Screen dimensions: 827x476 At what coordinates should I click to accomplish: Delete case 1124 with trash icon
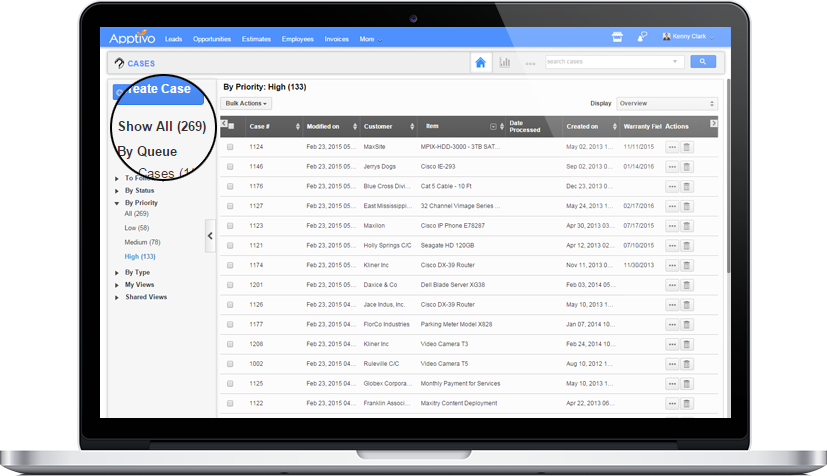(x=687, y=147)
